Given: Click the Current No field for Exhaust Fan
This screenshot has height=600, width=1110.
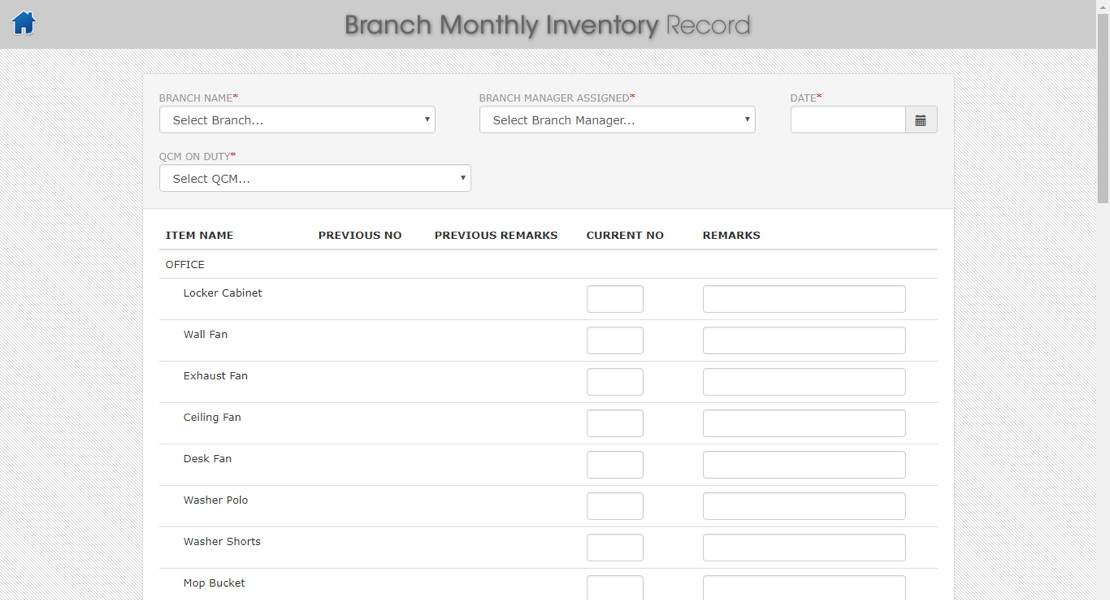Looking at the screenshot, I should click(x=614, y=381).
